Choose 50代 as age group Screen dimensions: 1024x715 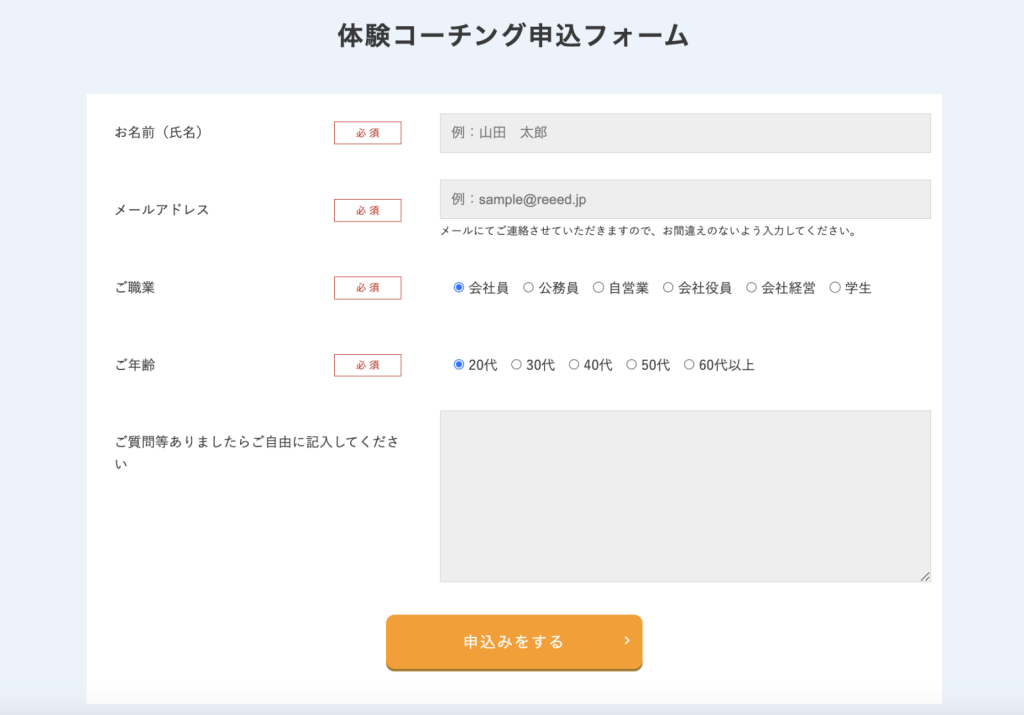[632, 365]
